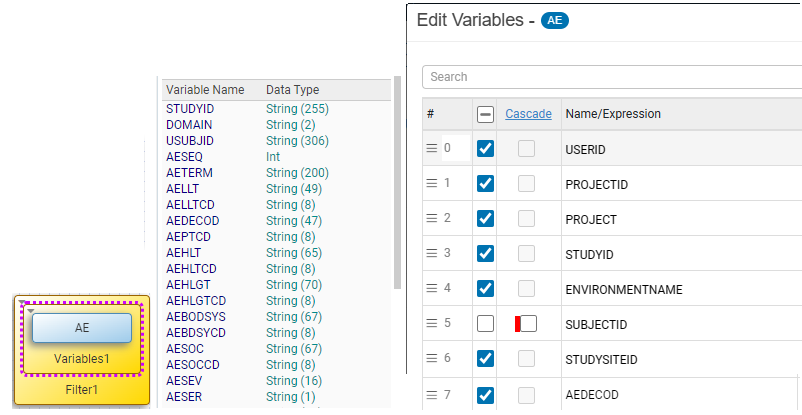Image resolution: width=802 pixels, height=415 pixels.
Task: Collapse the Filter1 node triangle
Action: tap(21, 302)
